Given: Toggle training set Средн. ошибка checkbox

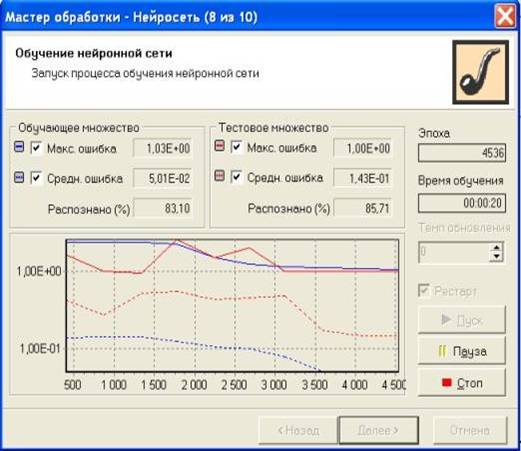Looking at the screenshot, I should [36, 178].
